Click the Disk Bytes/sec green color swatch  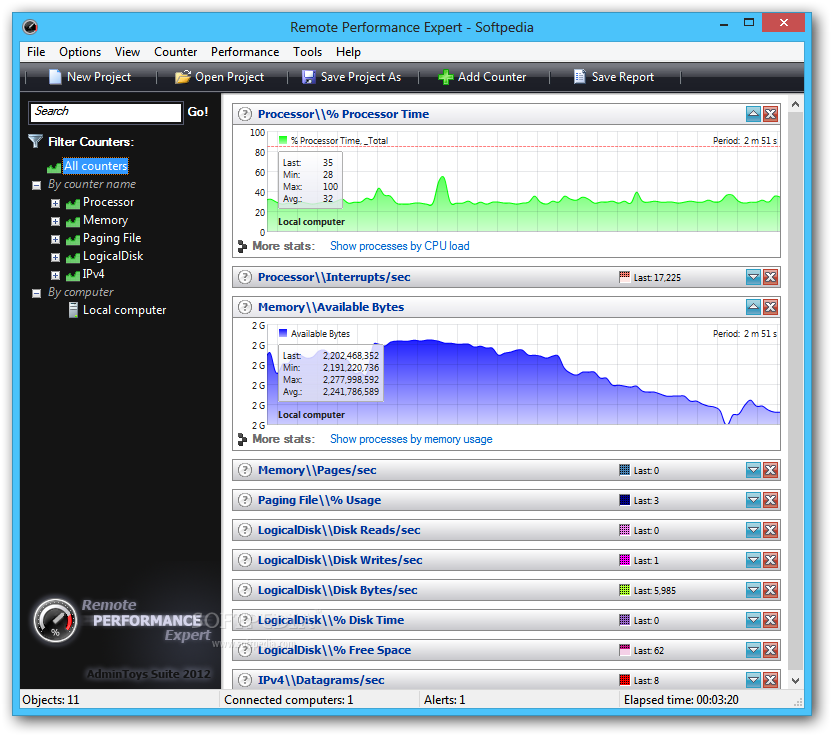click(625, 590)
